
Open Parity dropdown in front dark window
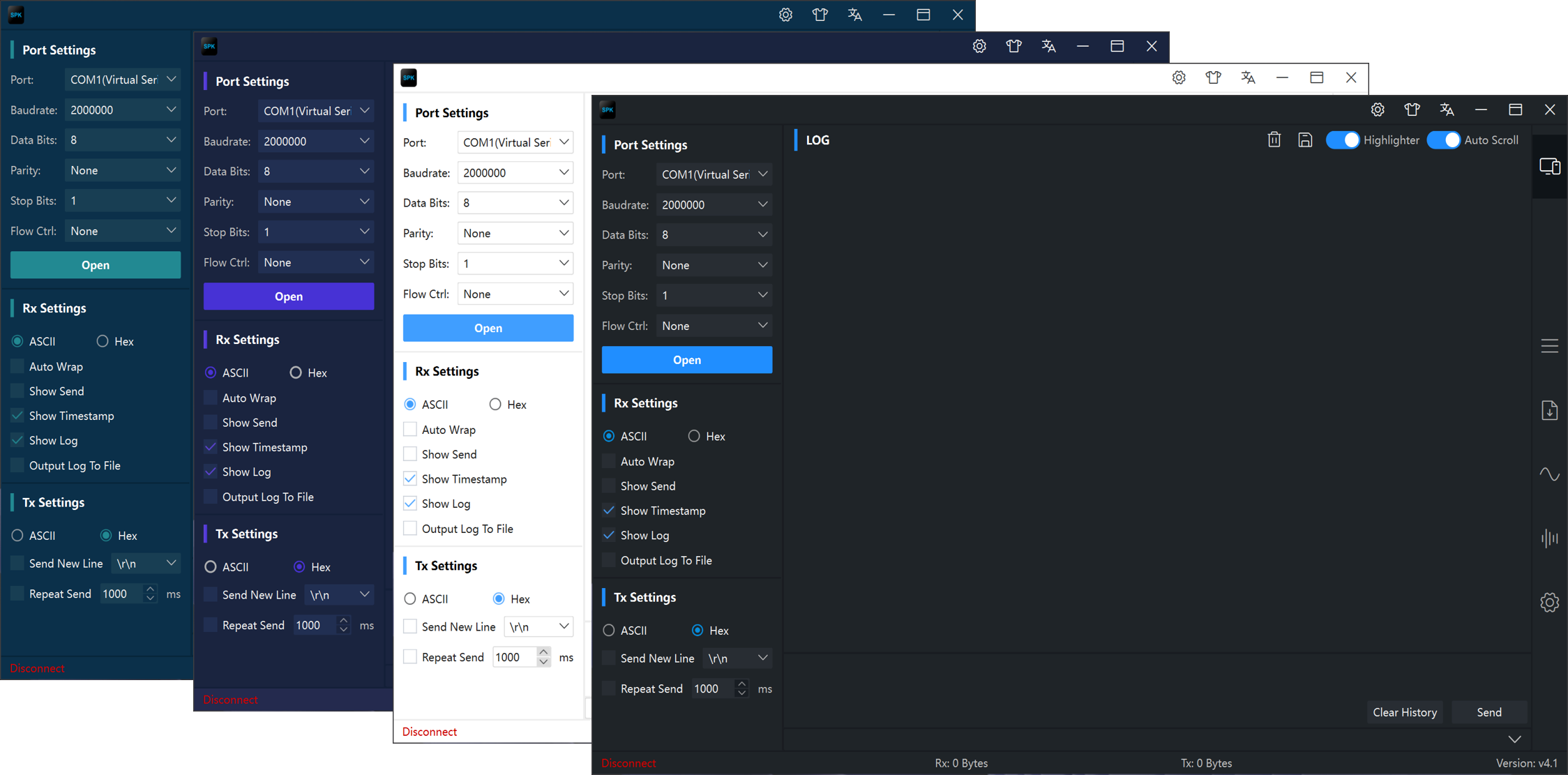point(714,265)
